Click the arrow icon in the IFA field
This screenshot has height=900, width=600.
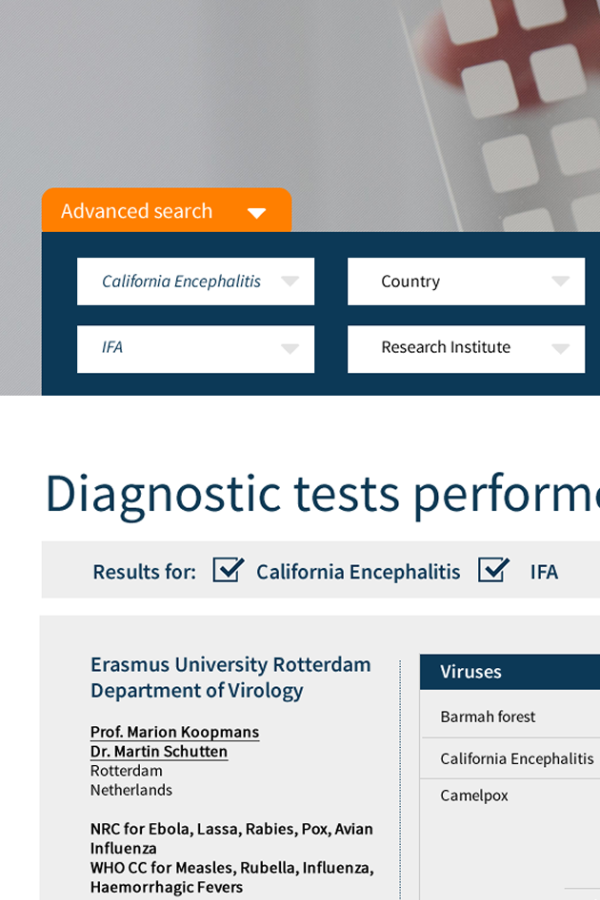[x=289, y=349]
